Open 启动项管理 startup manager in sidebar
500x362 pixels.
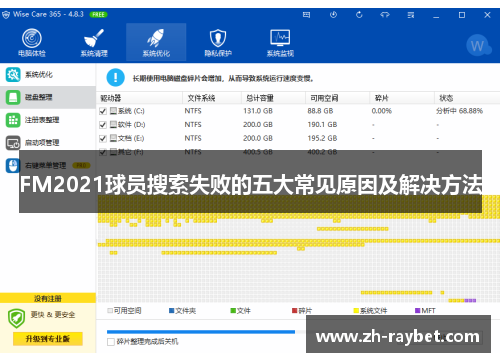click(48, 143)
